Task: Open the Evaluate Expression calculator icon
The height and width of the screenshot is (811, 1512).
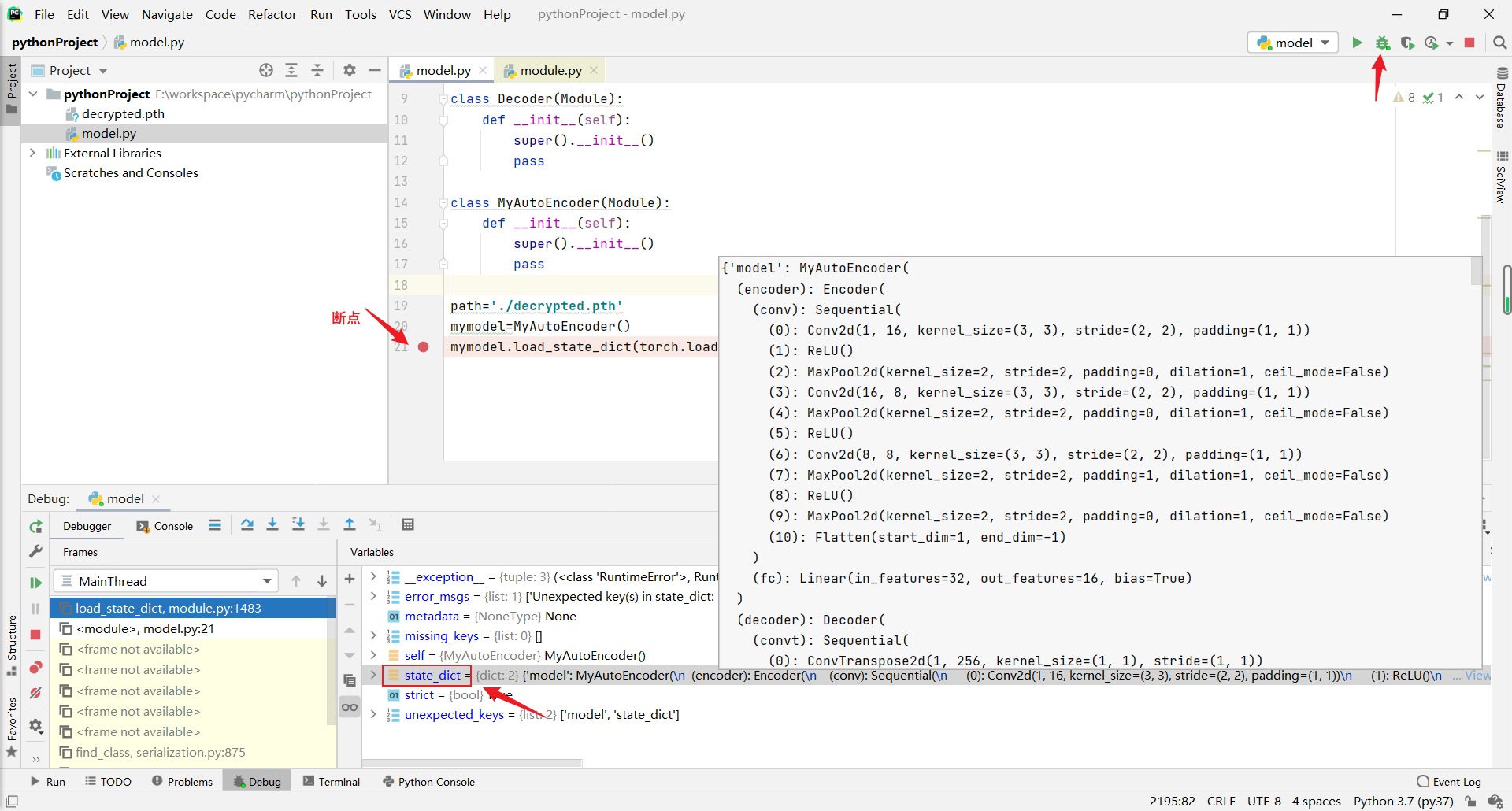Action: click(x=408, y=524)
